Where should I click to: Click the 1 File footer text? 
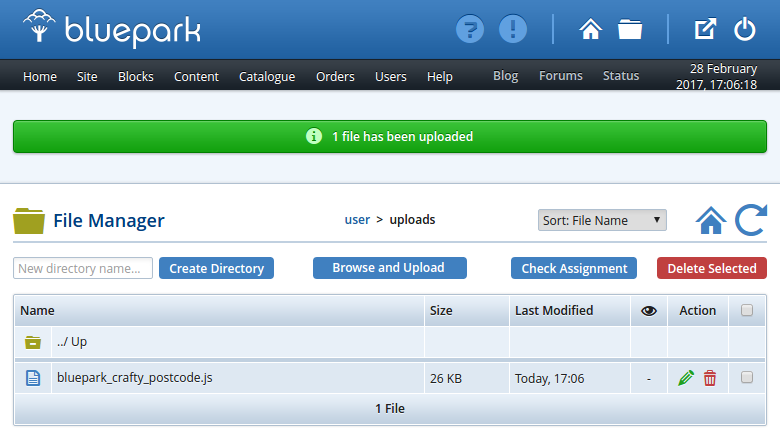[390, 409]
